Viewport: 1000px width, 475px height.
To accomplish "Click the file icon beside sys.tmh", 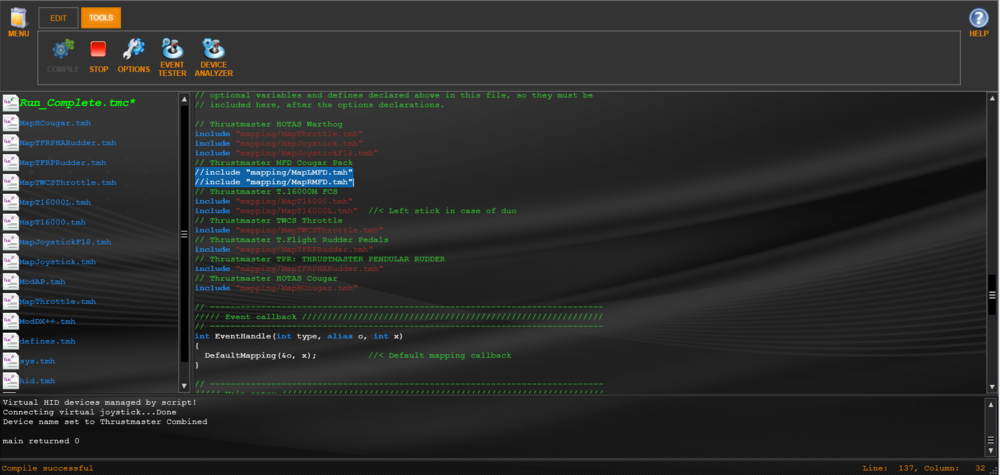I will click(10, 361).
